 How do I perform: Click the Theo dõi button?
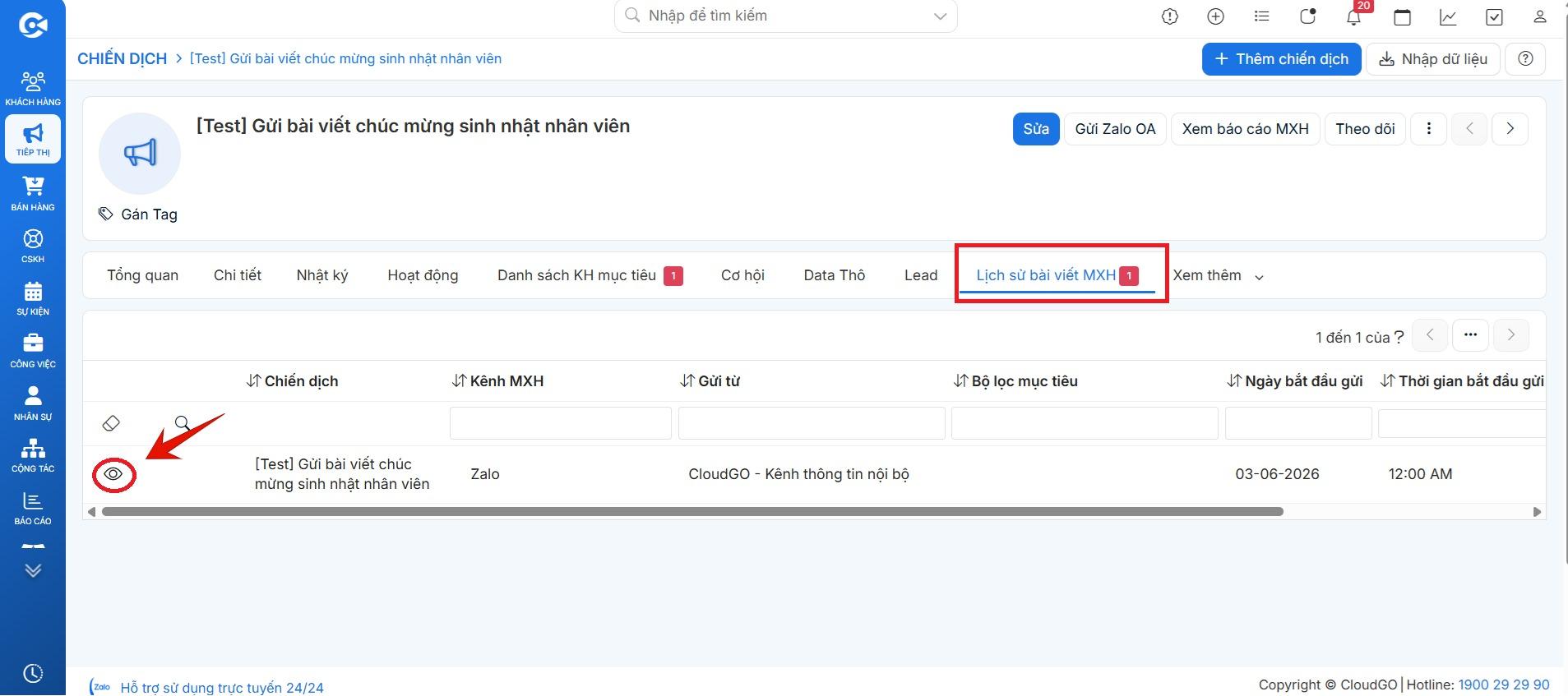(x=1365, y=129)
